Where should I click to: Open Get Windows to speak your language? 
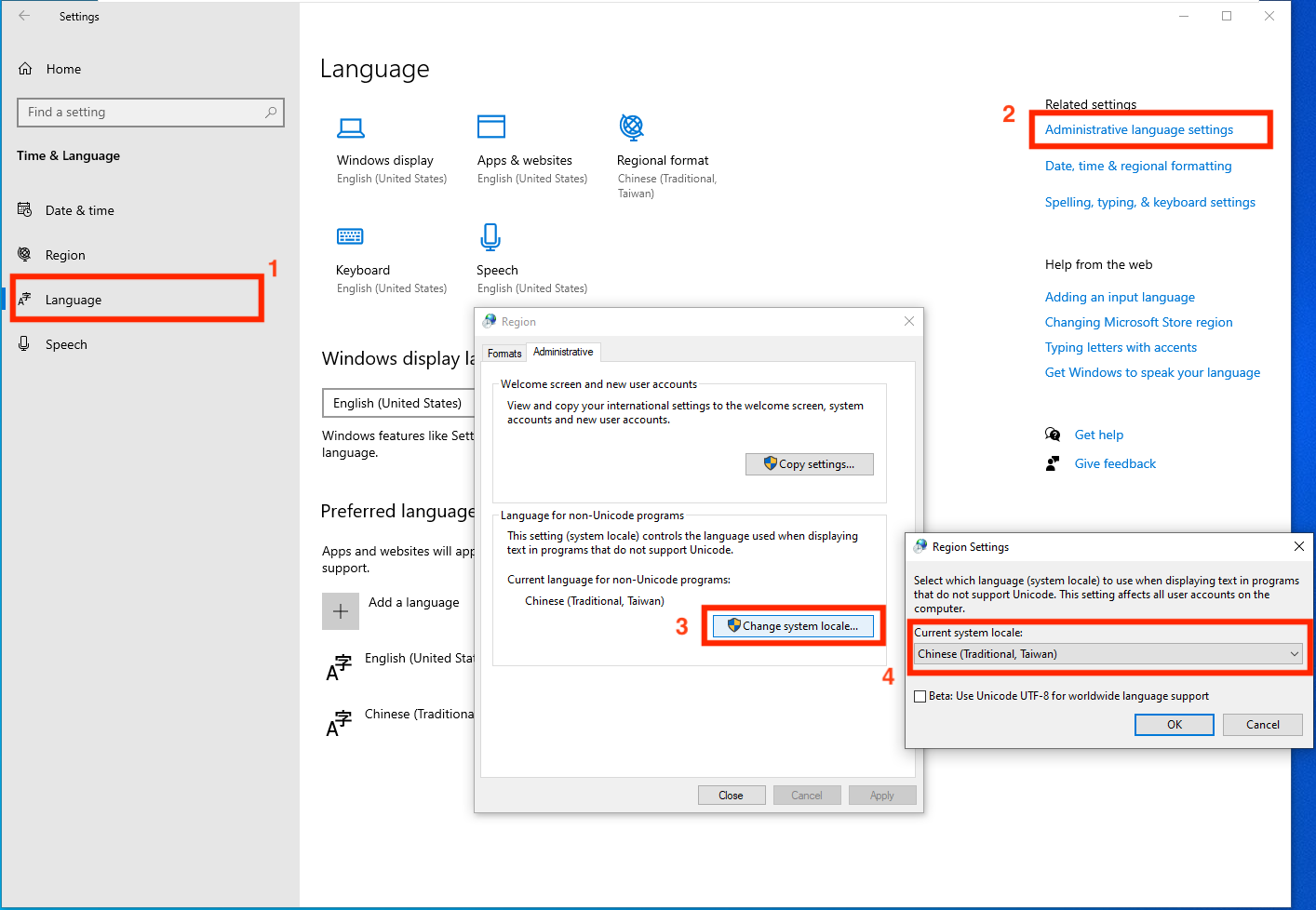pos(1152,372)
